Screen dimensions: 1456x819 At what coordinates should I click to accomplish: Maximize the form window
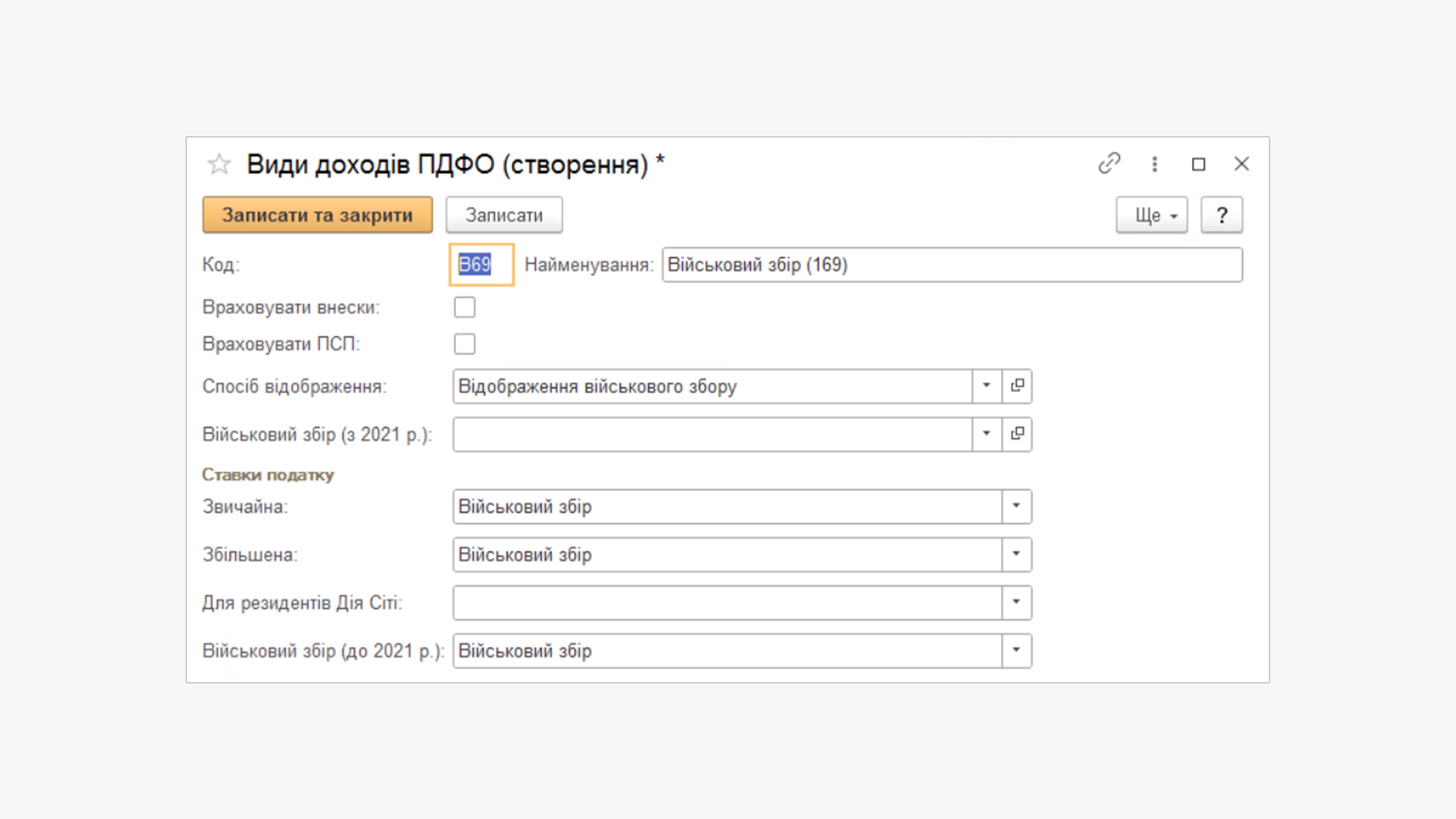(x=1198, y=164)
